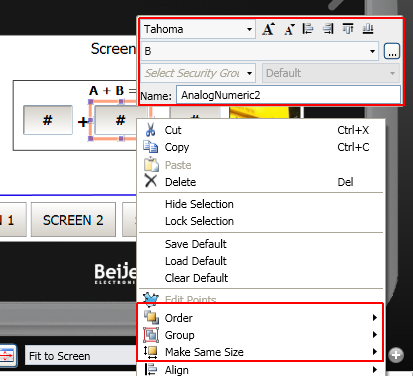Click the scissors Cut icon
Screen dimensions: 413x376
pos(150,130)
